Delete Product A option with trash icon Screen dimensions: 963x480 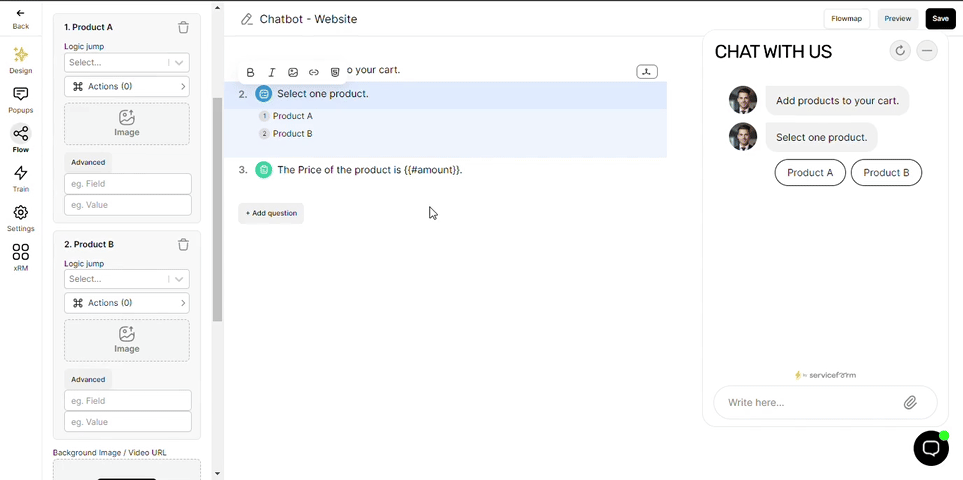183,28
